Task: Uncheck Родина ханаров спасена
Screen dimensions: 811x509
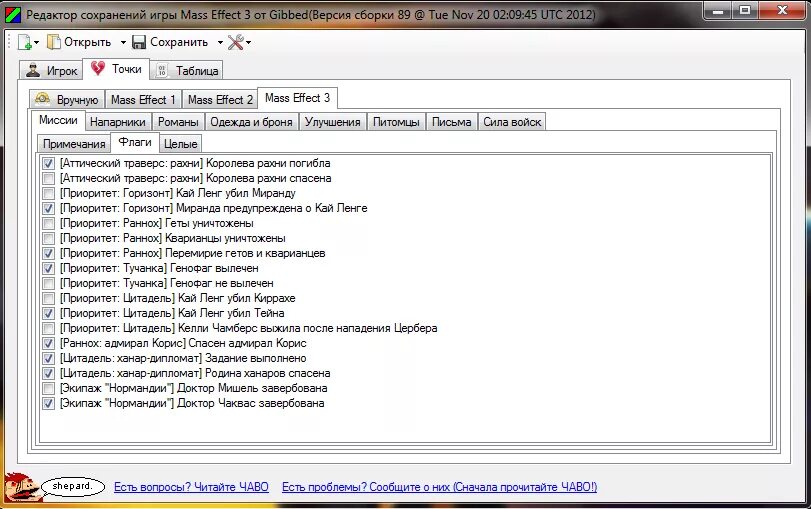Action: (x=49, y=373)
